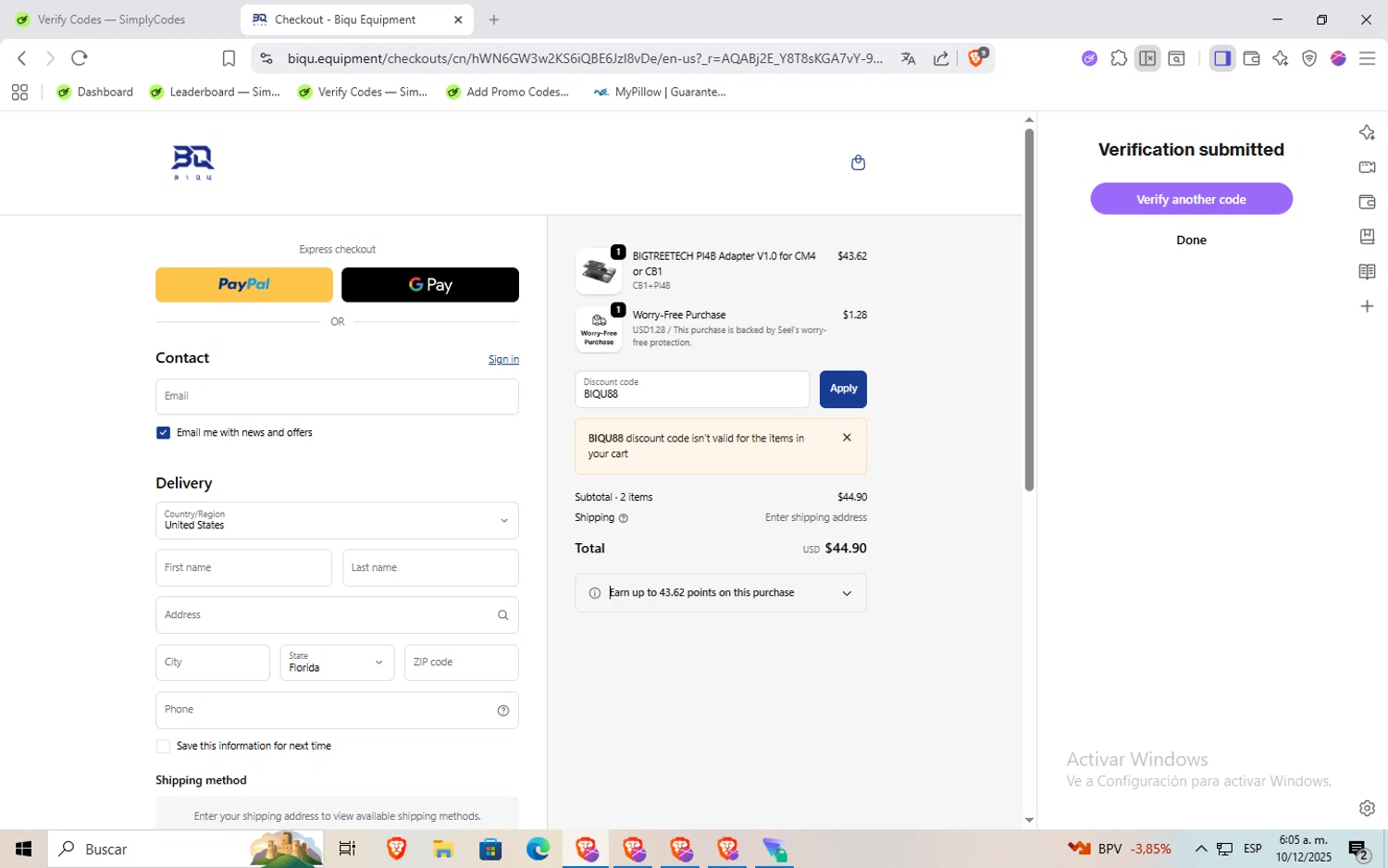Open the tab groups grid icon
The image size is (1388, 868).
click(19, 92)
